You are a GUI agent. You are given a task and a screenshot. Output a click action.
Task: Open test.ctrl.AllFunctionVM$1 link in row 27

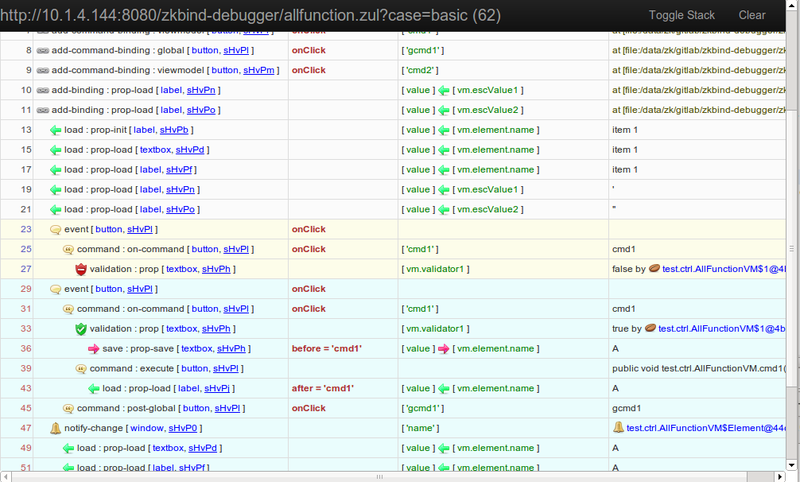pos(723,269)
